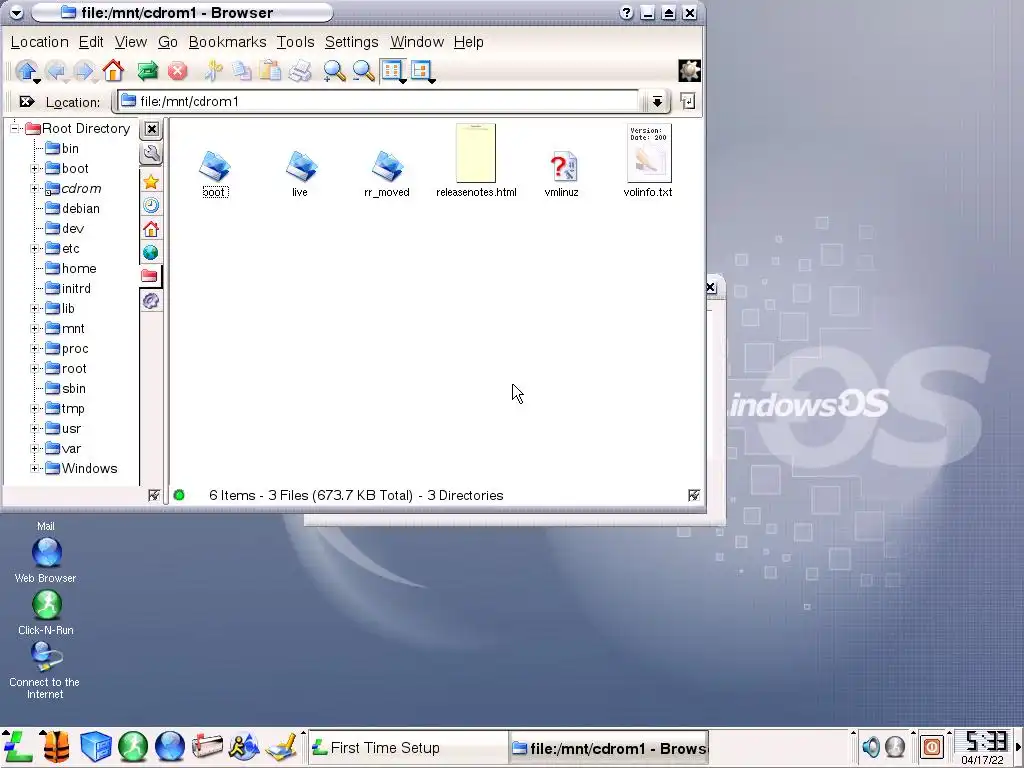1024x768 pixels.
Task: Click the animated gear icon
Action: [689, 71]
